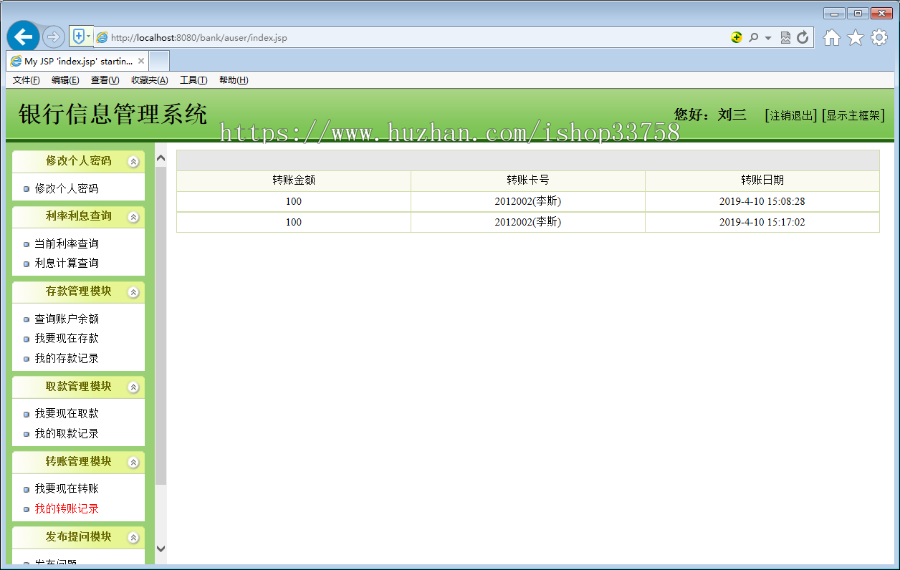Screen dimensions: 900x570
Task: Click the date cell 2019-4-10 15:08:28
Action: coord(762,201)
